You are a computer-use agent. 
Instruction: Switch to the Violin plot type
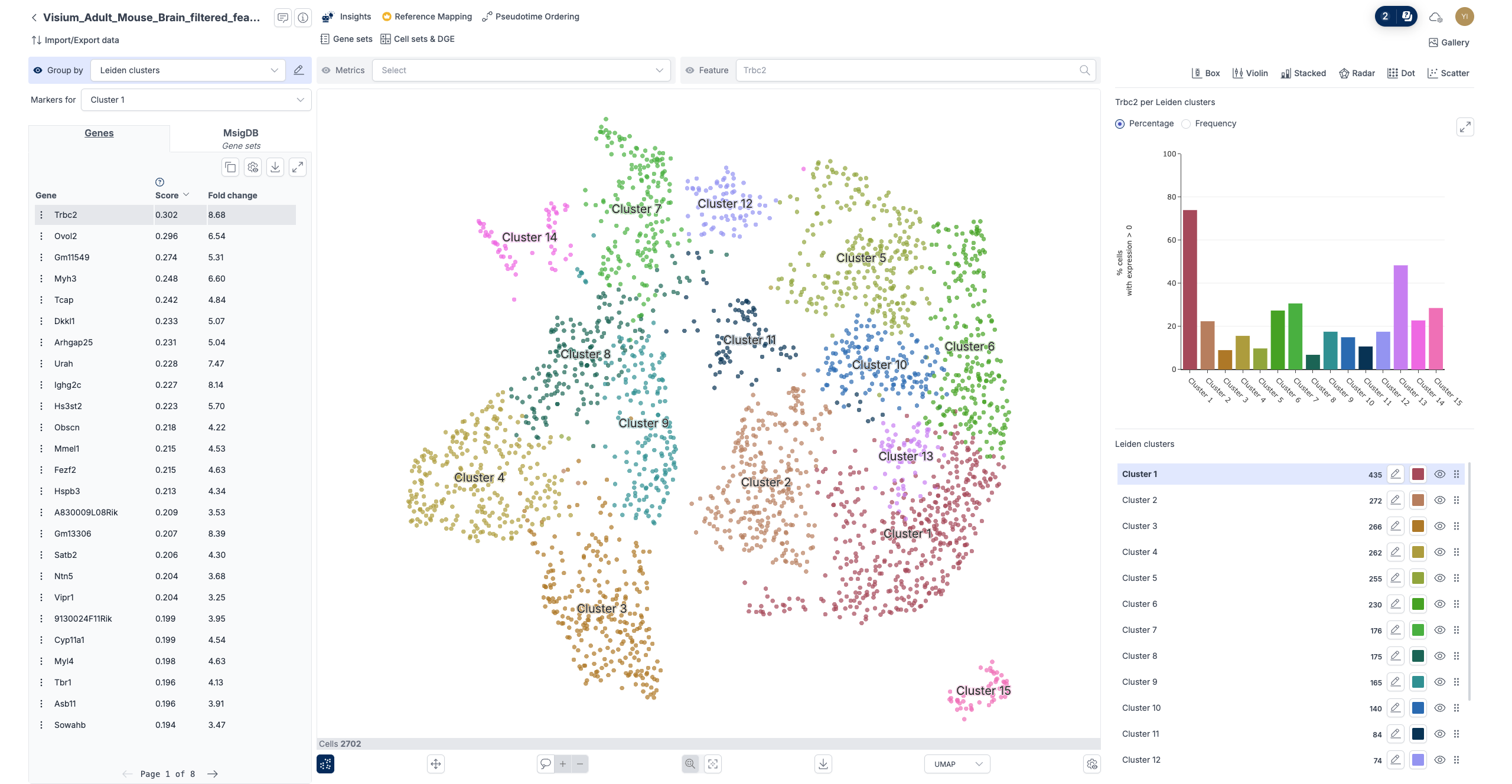(1250, 73)
